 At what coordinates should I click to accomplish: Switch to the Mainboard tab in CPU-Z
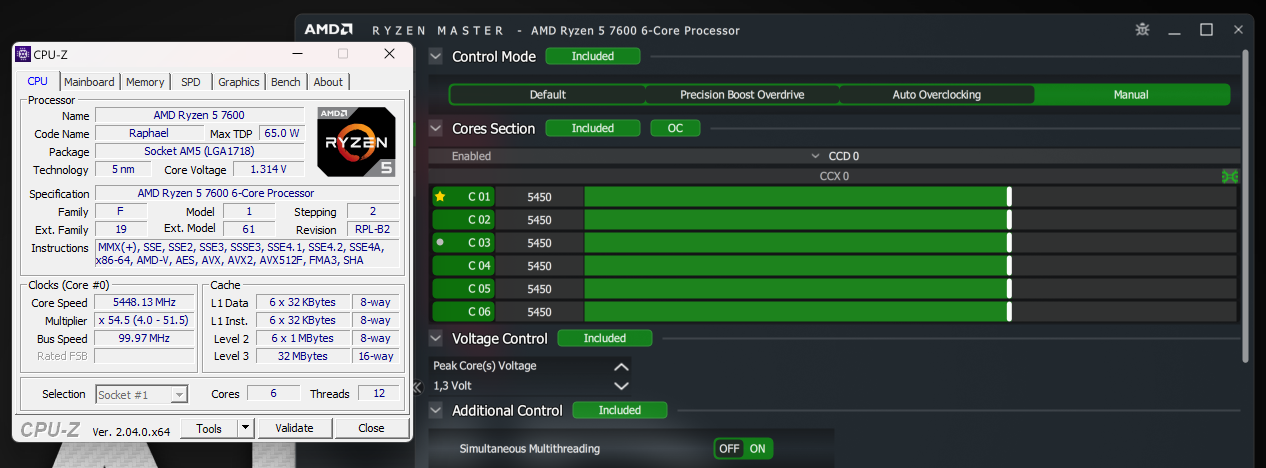[x=89, y=82]
